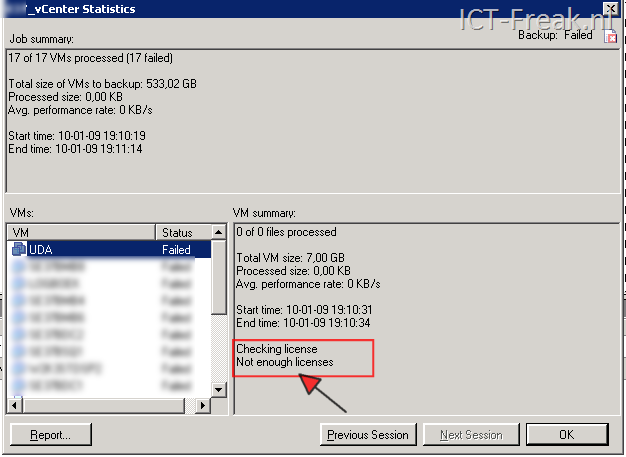Click the vCenter Statistics title bar
The width and height of the screenshot is (626, 457).
tap(200, 9)
